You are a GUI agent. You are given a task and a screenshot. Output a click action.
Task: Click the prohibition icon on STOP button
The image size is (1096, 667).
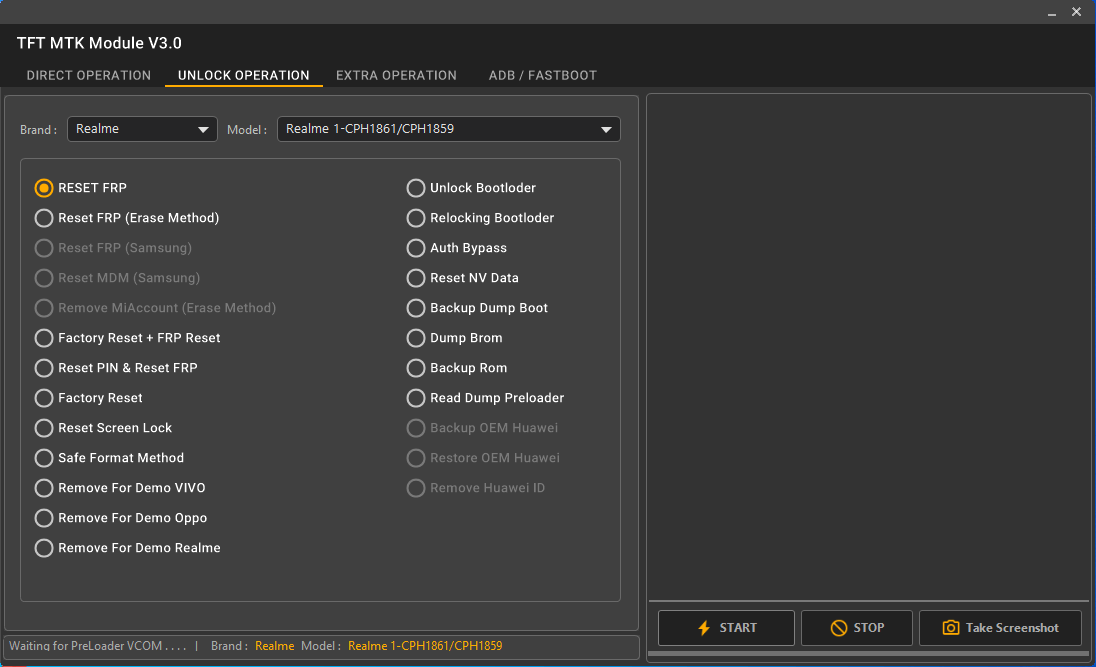[x=836, y=627]
